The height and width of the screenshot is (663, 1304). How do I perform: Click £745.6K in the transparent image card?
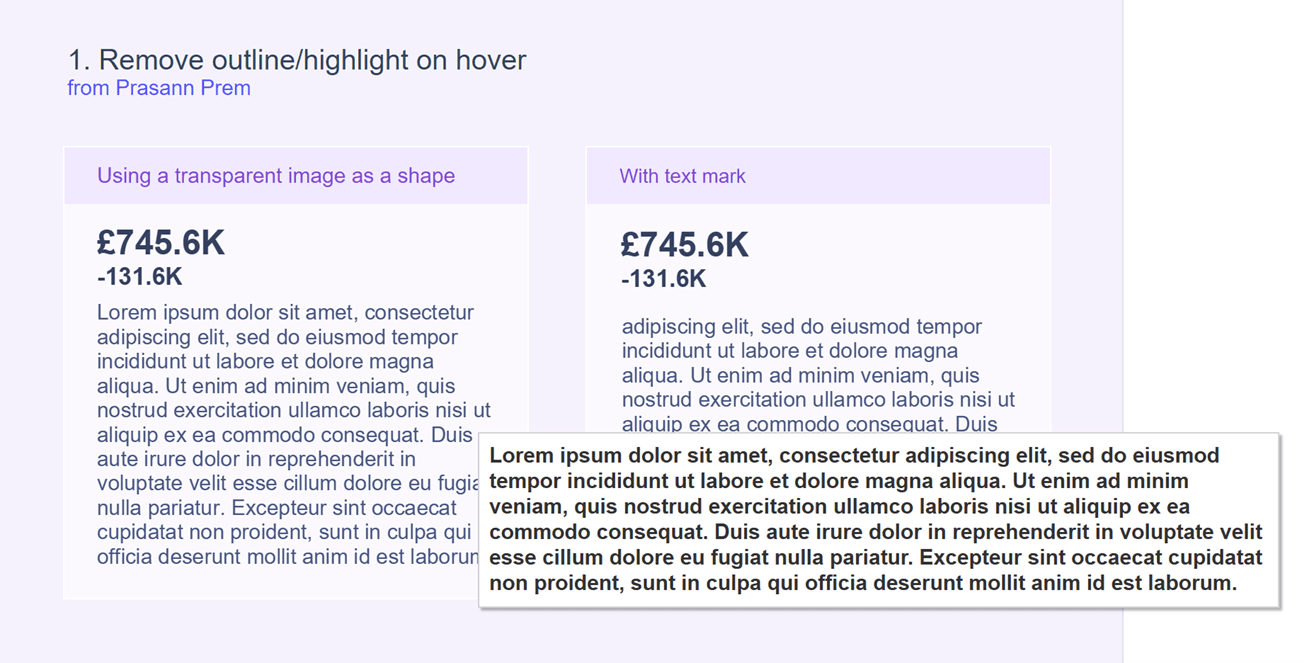click(161, 243)
